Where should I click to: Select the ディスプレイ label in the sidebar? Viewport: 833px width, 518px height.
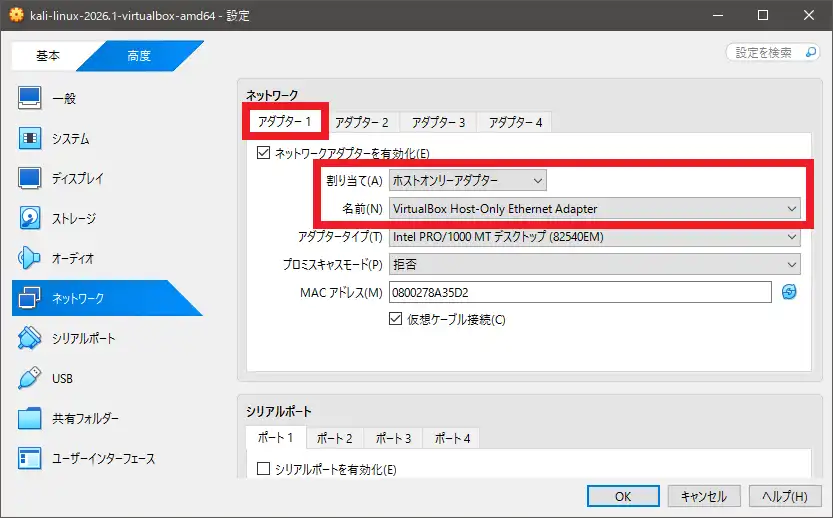[78, 179]
